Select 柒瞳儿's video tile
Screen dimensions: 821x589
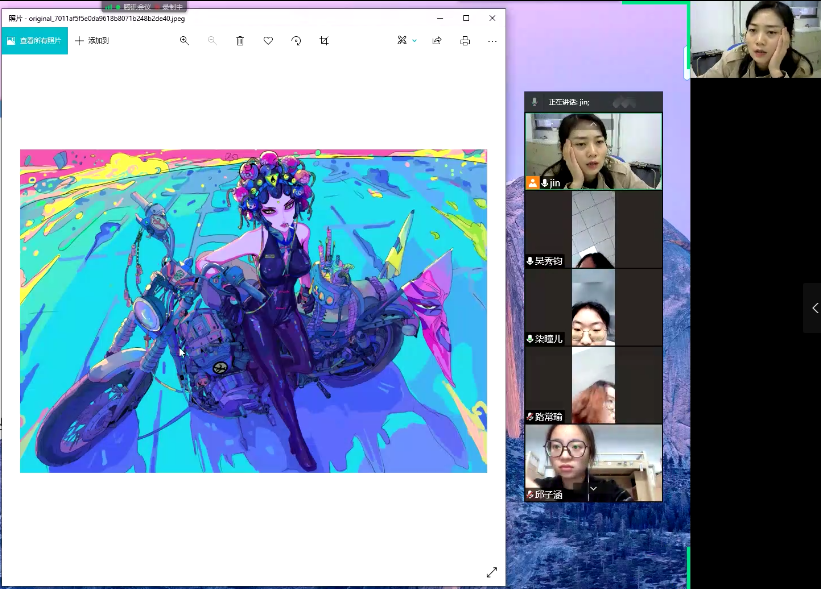pos(593,307)
